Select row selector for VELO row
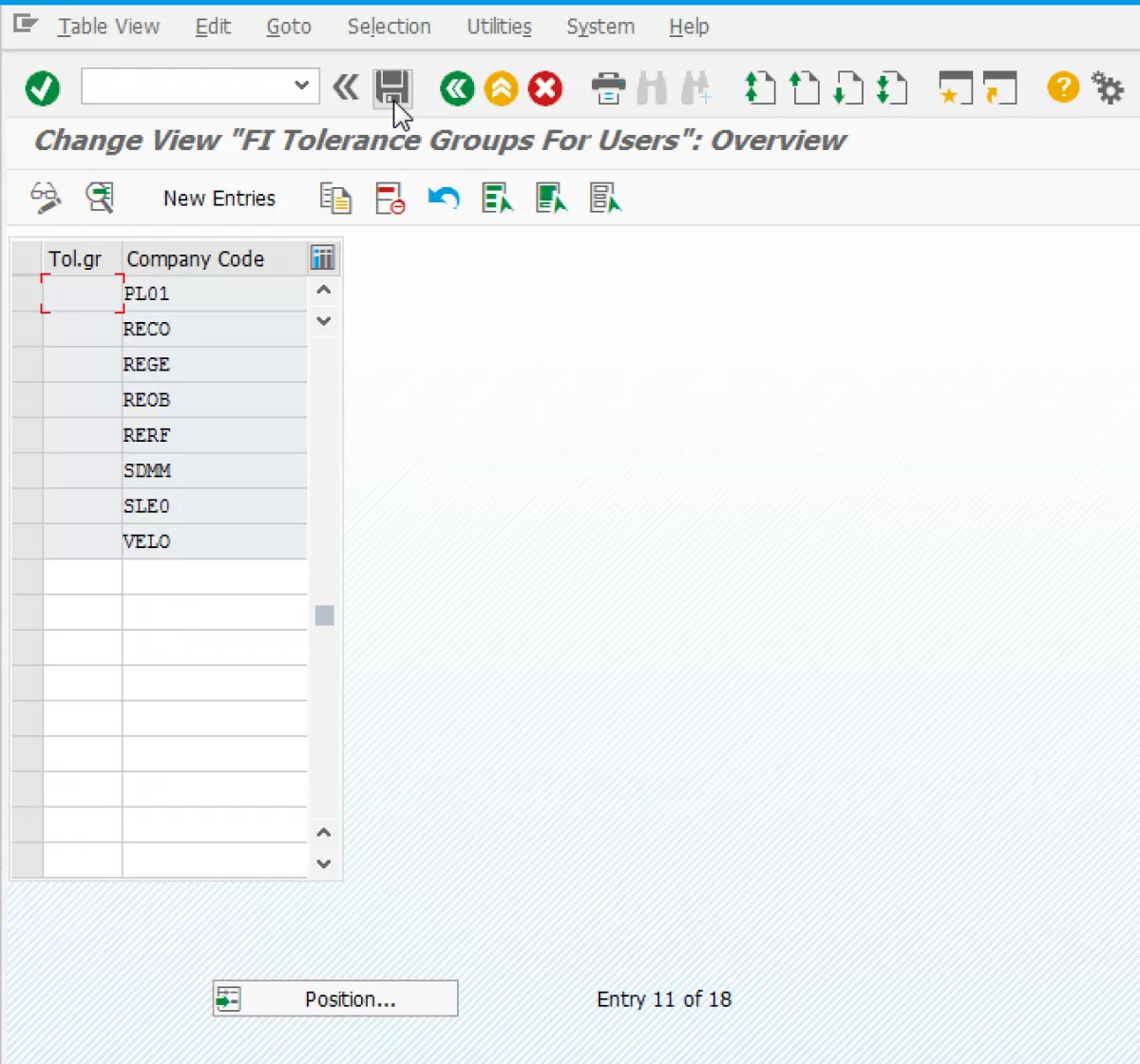1140x1064 pixels. (x=28, y=541)
